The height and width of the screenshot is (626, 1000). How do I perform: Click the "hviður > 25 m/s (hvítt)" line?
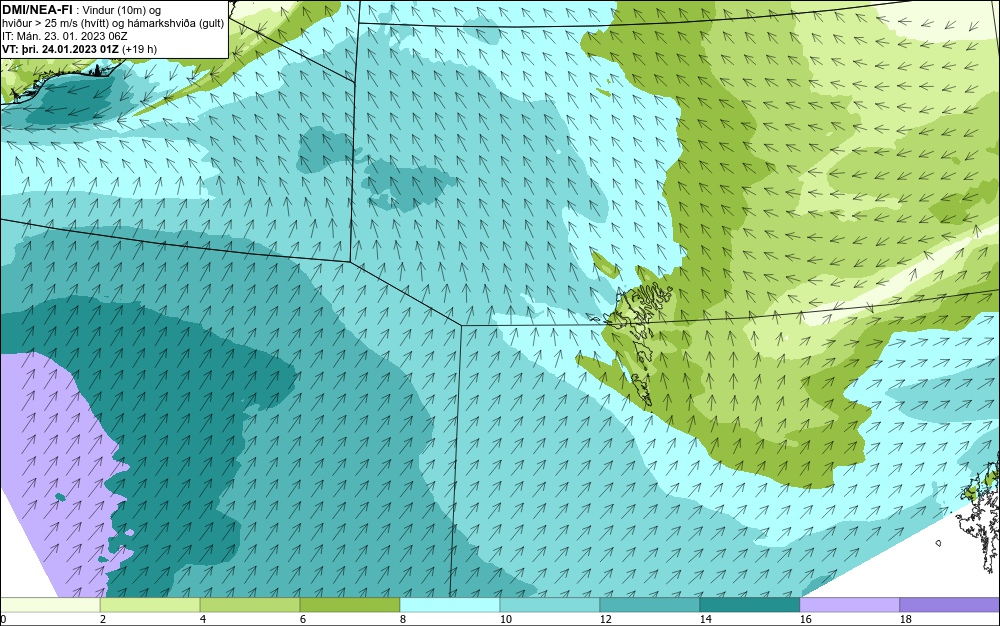pos(53,24)
